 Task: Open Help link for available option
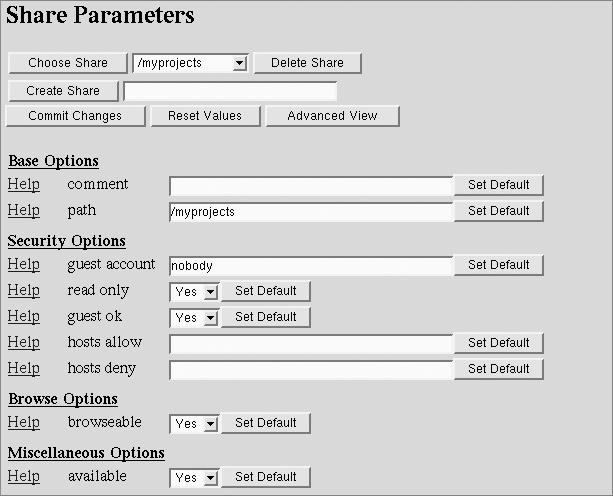pyautogui.click(x=24, y=477)
